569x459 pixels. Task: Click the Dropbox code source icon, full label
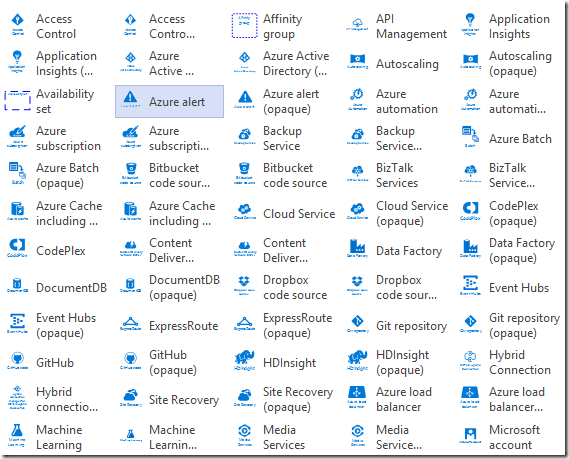[x=244, y=286]
